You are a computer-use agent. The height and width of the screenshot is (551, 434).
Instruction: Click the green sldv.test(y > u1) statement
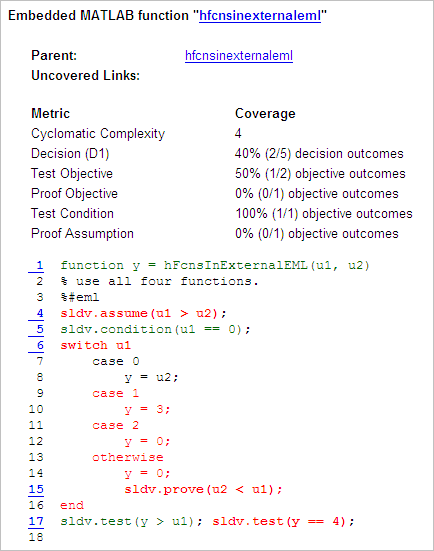[x=131, y=521]
